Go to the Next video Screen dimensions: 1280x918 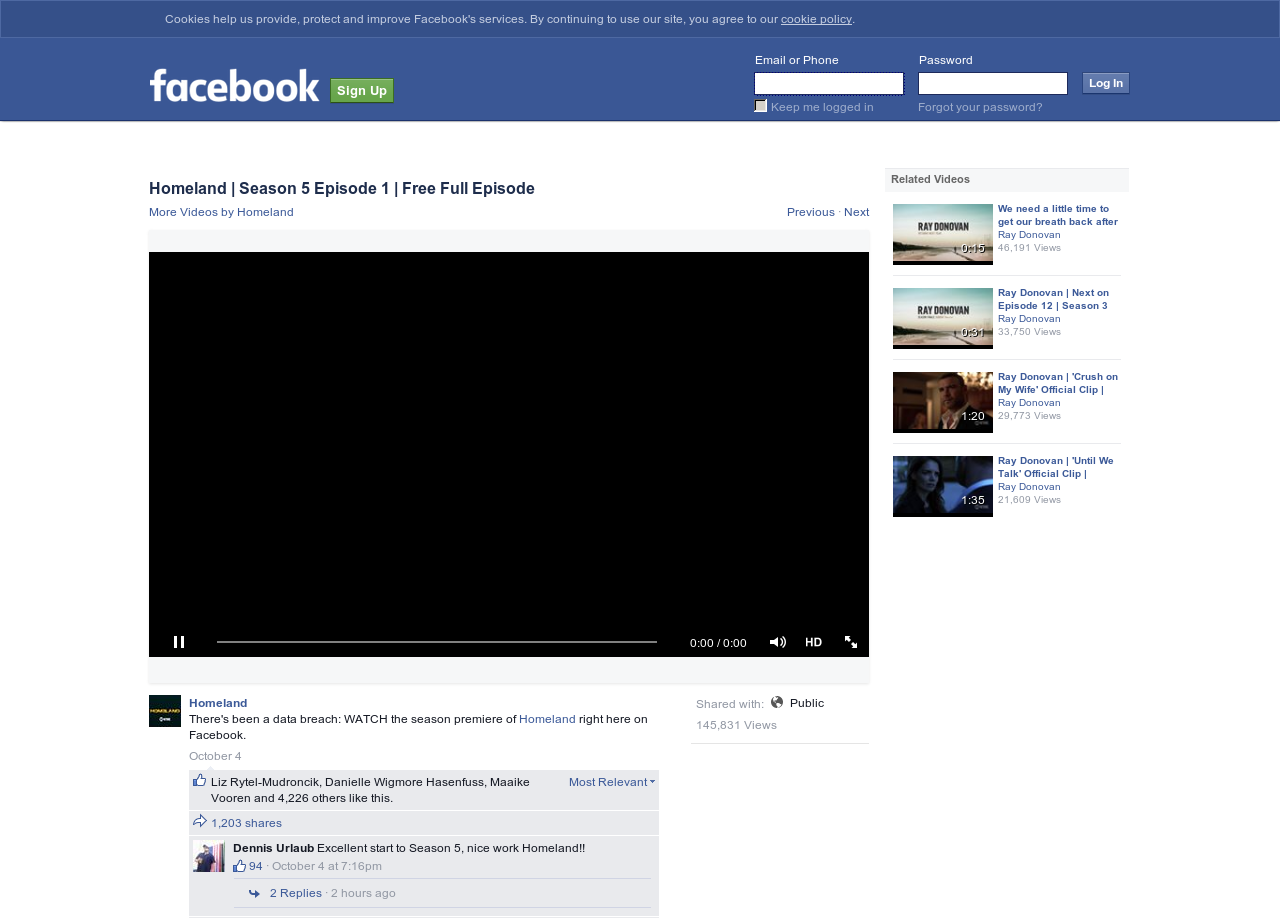click(857, 212)
